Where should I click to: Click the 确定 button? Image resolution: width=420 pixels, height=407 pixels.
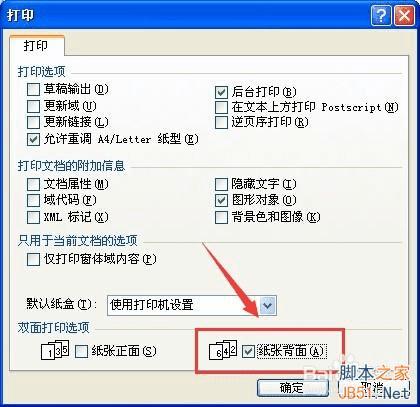point(293,388)
